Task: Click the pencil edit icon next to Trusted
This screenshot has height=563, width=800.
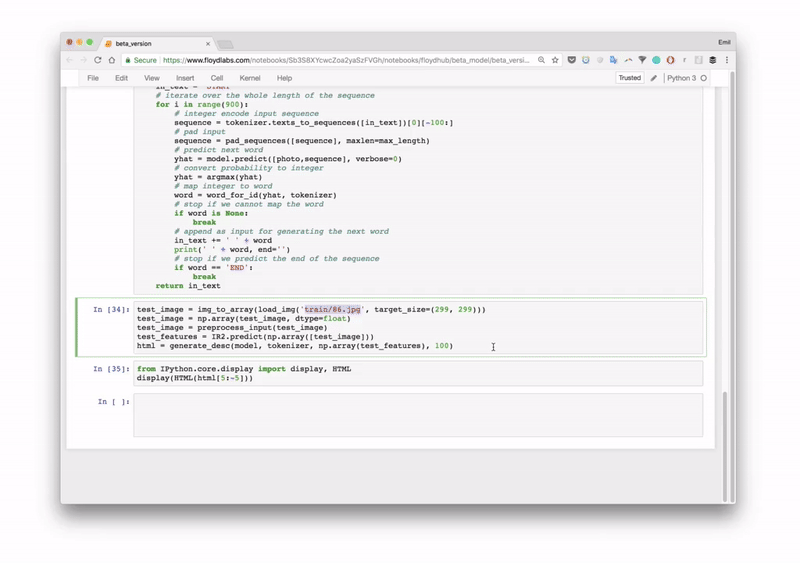Action: pos(654,78)
